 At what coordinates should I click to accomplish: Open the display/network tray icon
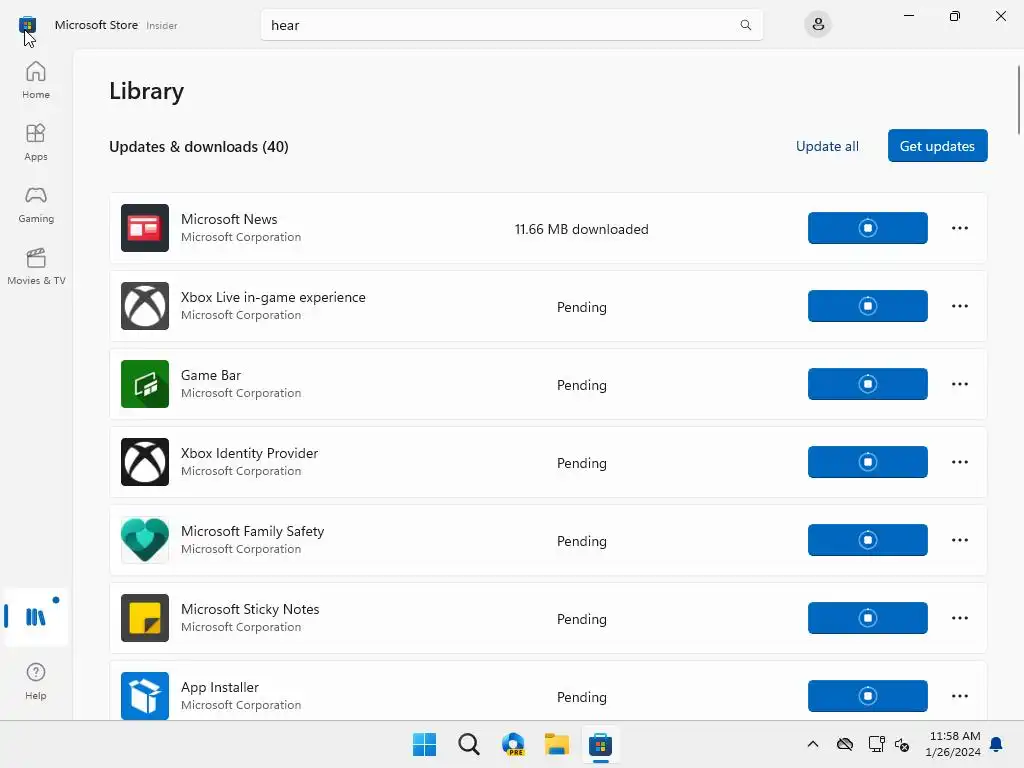click(x=876, y=744)
